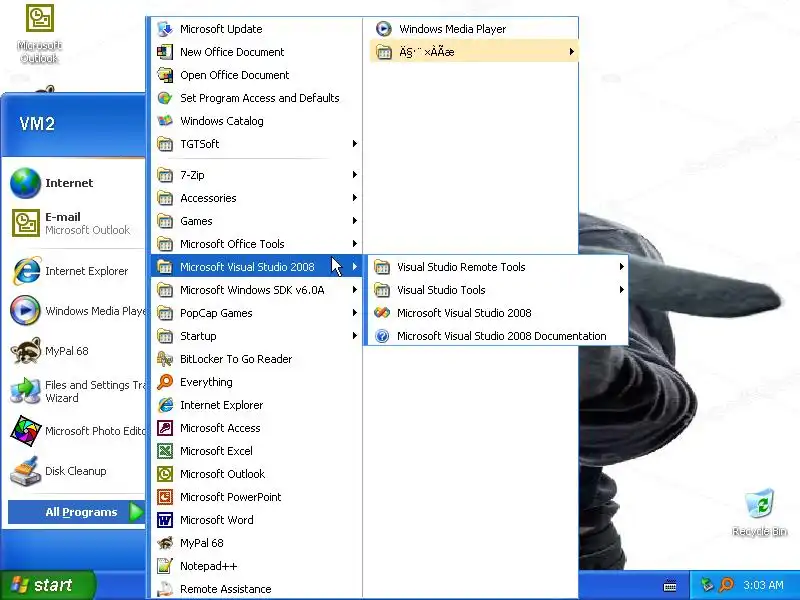Click the Files and Settings Transfer Wizard icon

click(26, 391)
